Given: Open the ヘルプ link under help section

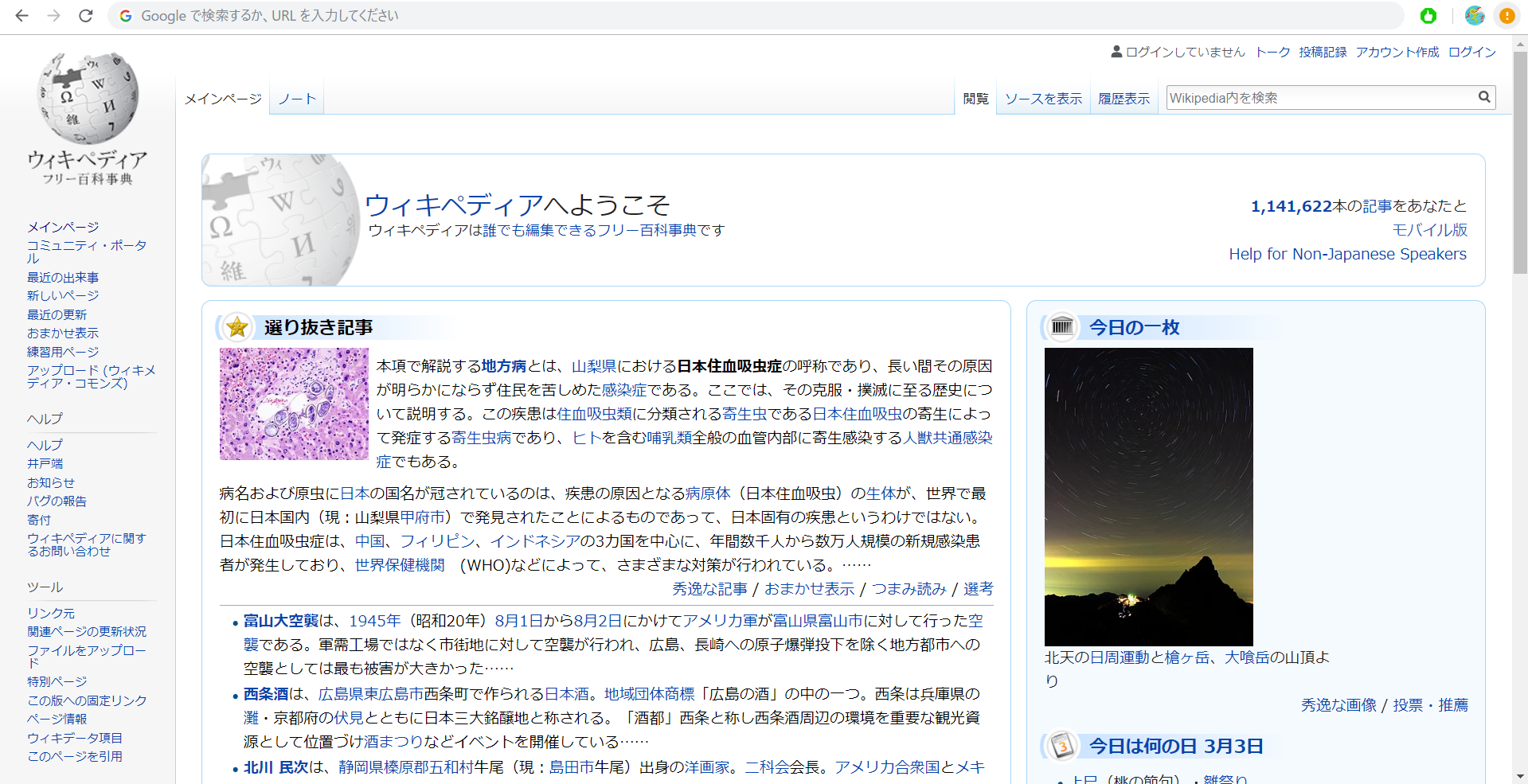Looking at the screenshot, I should point(45,445).
